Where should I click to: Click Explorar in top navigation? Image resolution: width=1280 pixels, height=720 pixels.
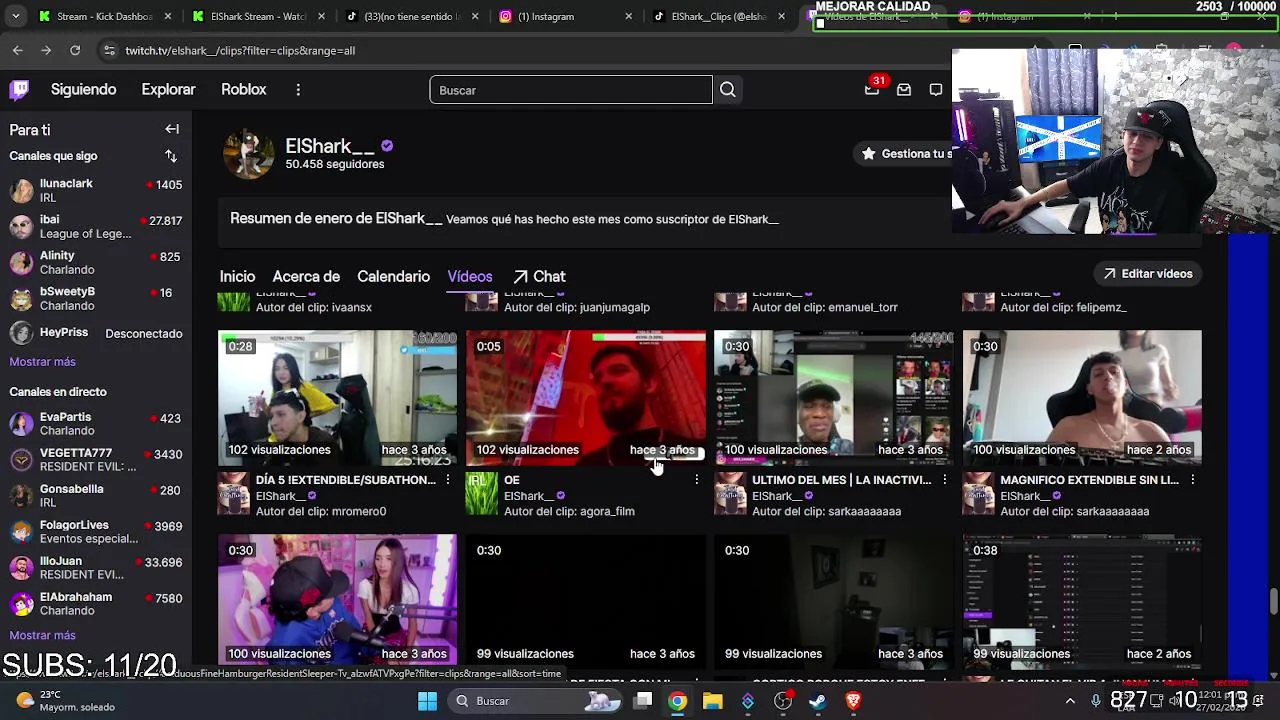[x=168, y=90]
